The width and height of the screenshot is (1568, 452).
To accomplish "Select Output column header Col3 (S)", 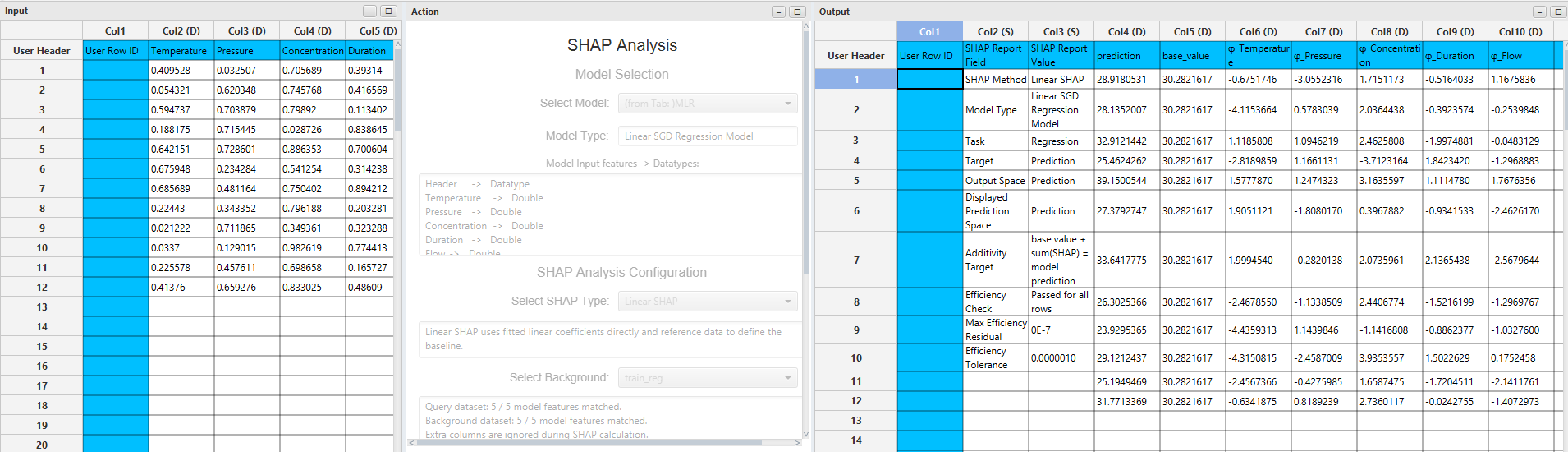I will click(x=1061, y=31).
